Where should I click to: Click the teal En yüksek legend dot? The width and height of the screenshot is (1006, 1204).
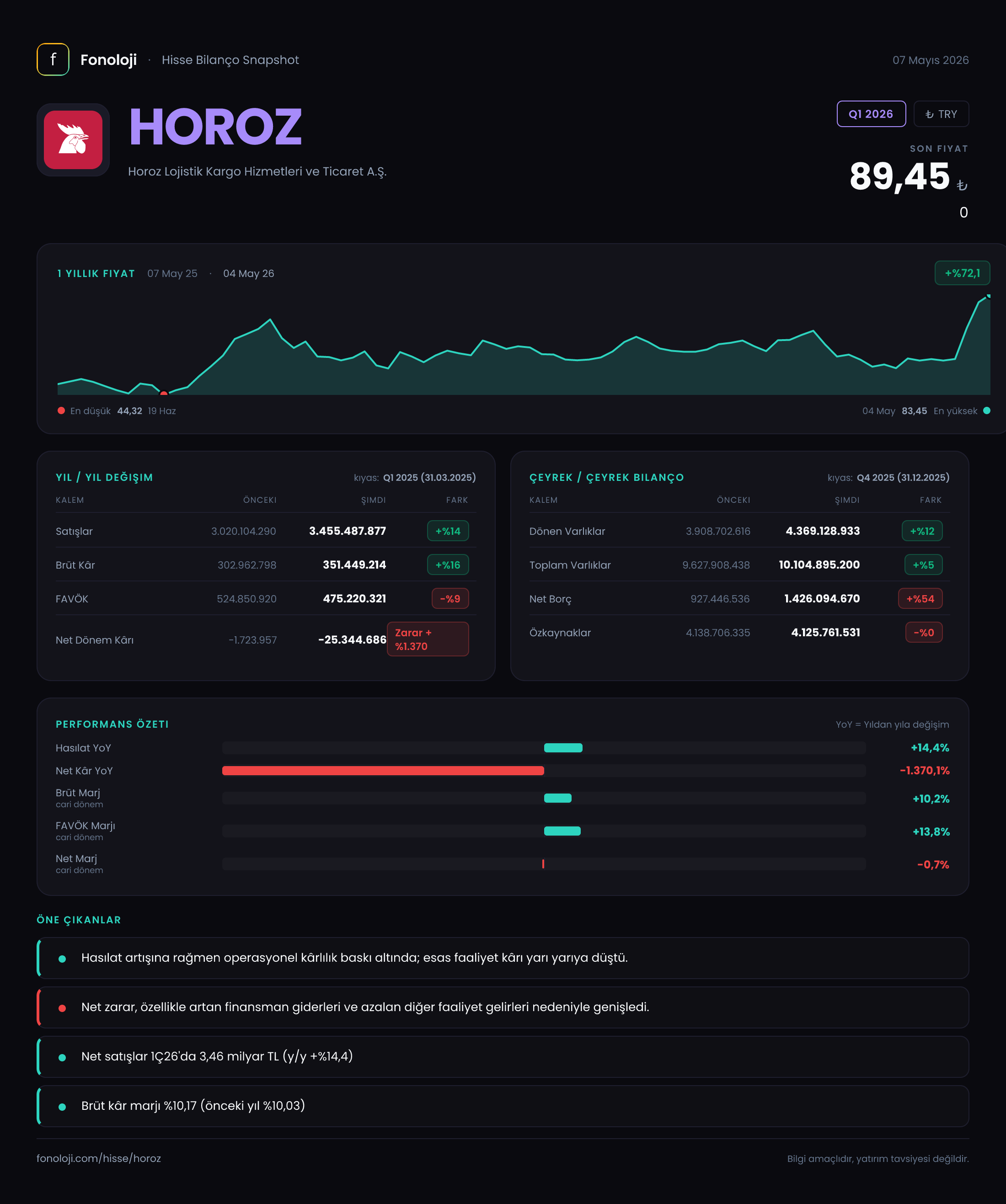pyautogui.click(x=986, y=410)
